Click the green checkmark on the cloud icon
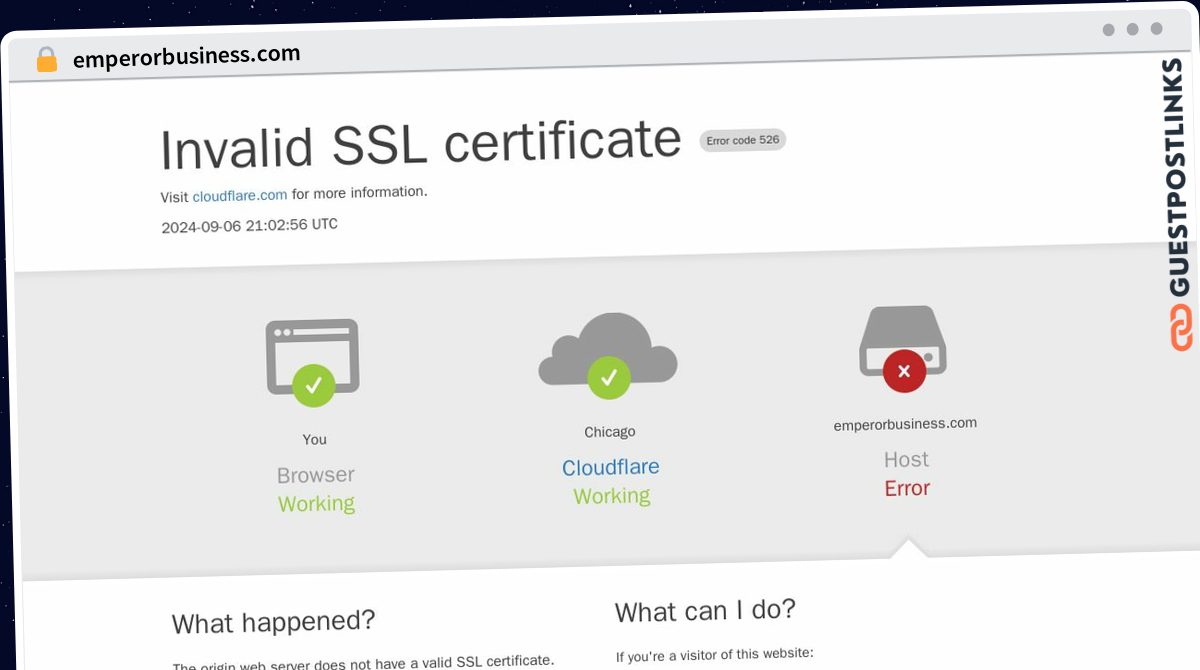Image resolution: width=1200 pixels, height=670 pixels. click(x=608, y=378)
